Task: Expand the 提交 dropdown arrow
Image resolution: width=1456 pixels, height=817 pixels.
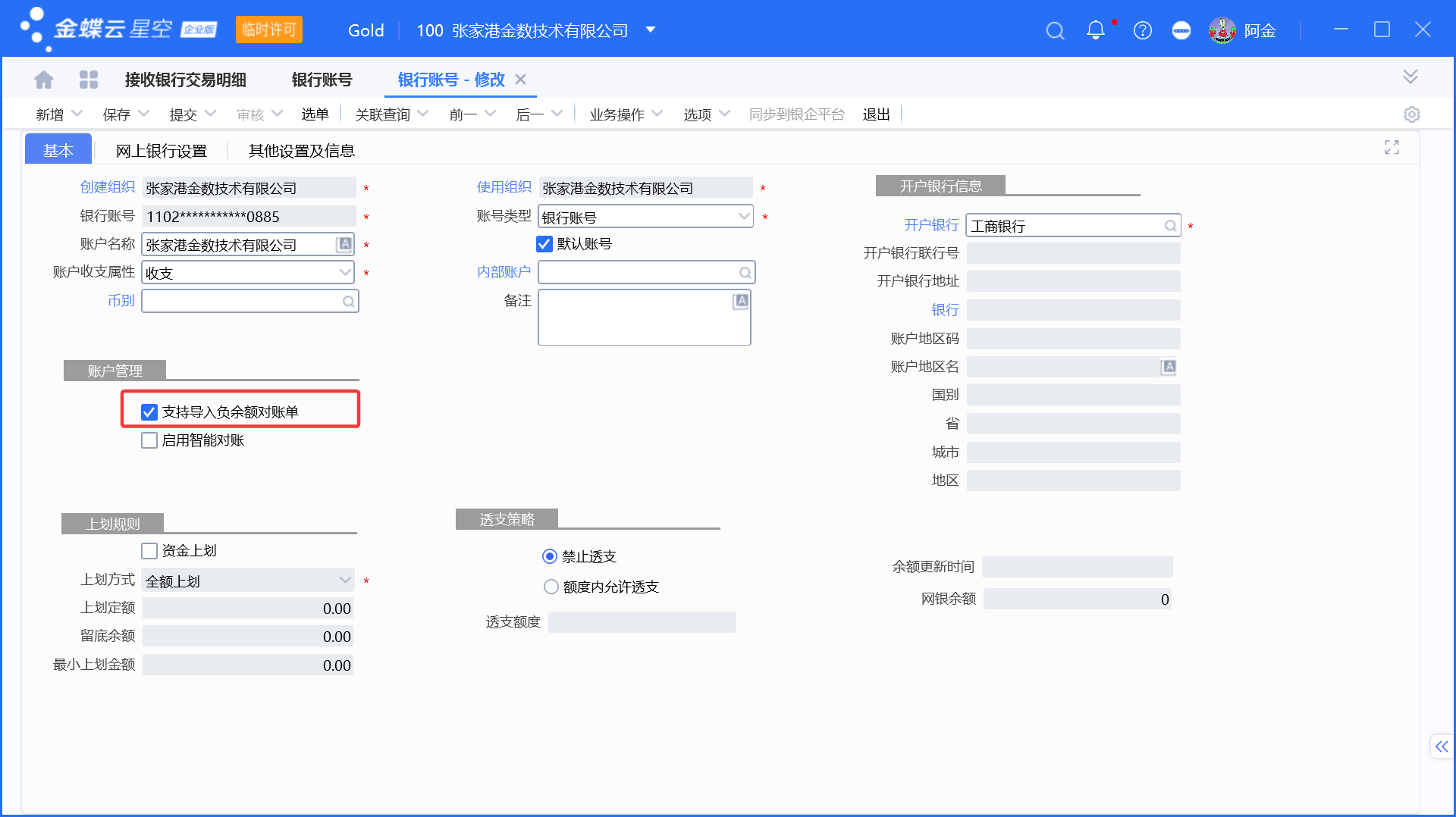Action: point(211,114)
